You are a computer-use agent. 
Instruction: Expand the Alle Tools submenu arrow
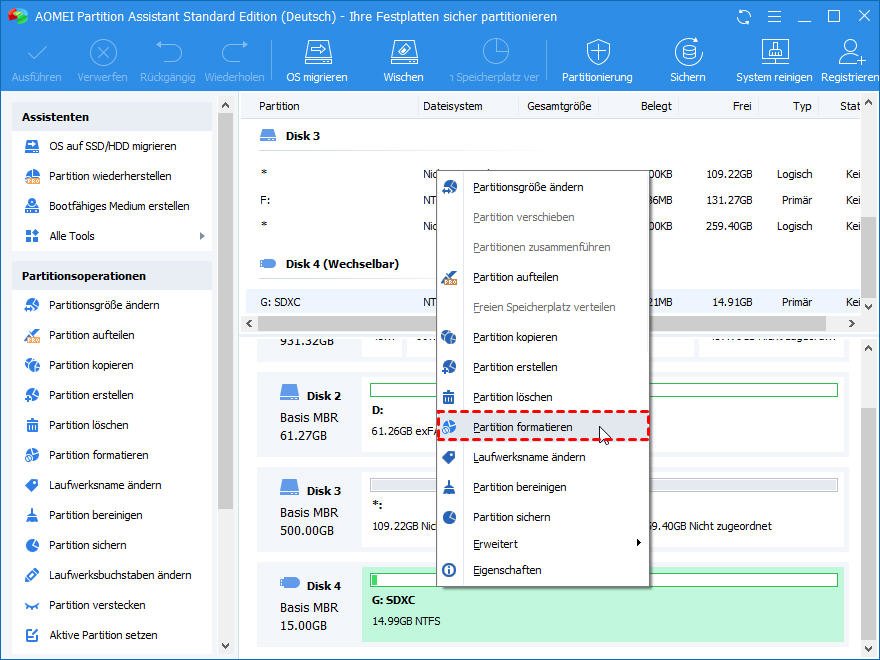tap(202, 236)
